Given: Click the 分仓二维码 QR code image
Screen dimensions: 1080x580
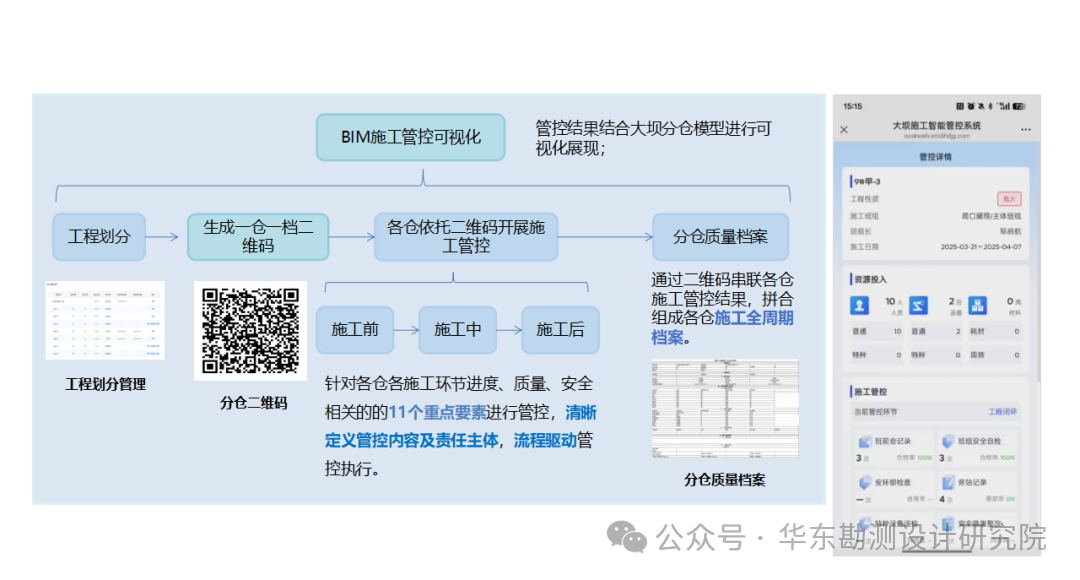Looking at the screenshot, I should 250,331.
